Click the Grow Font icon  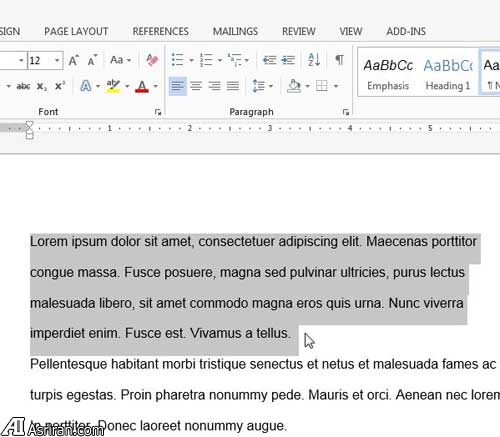click(x=74, y=60)
